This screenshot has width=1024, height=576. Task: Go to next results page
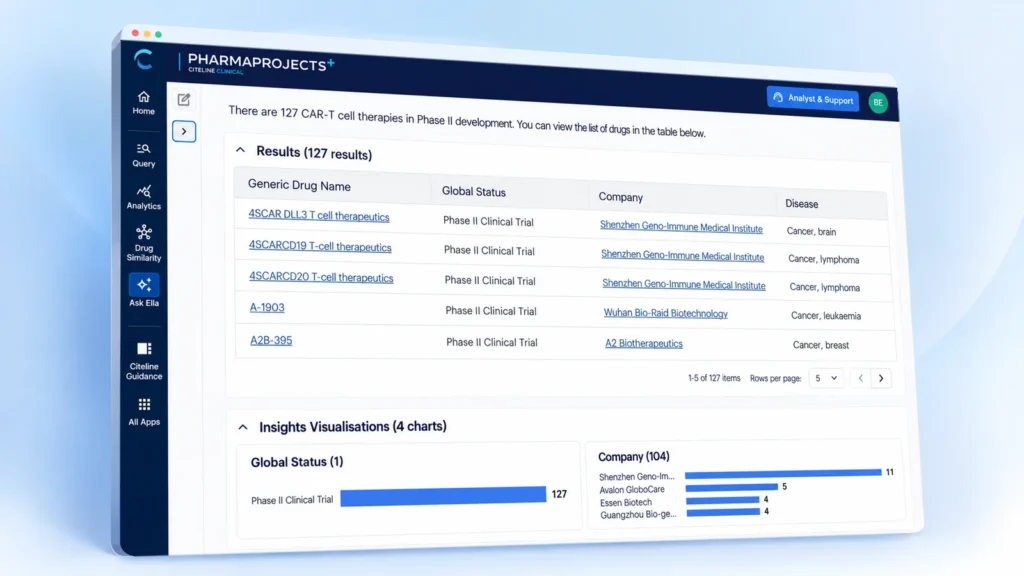click(881, 378)
